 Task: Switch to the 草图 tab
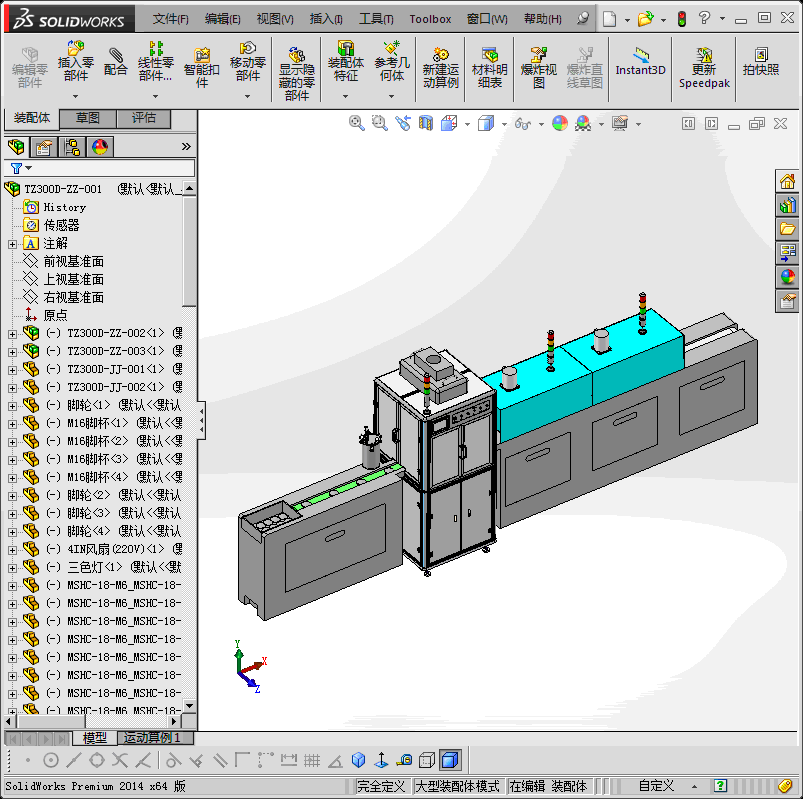pyautogui.click(x=88, y=118)
